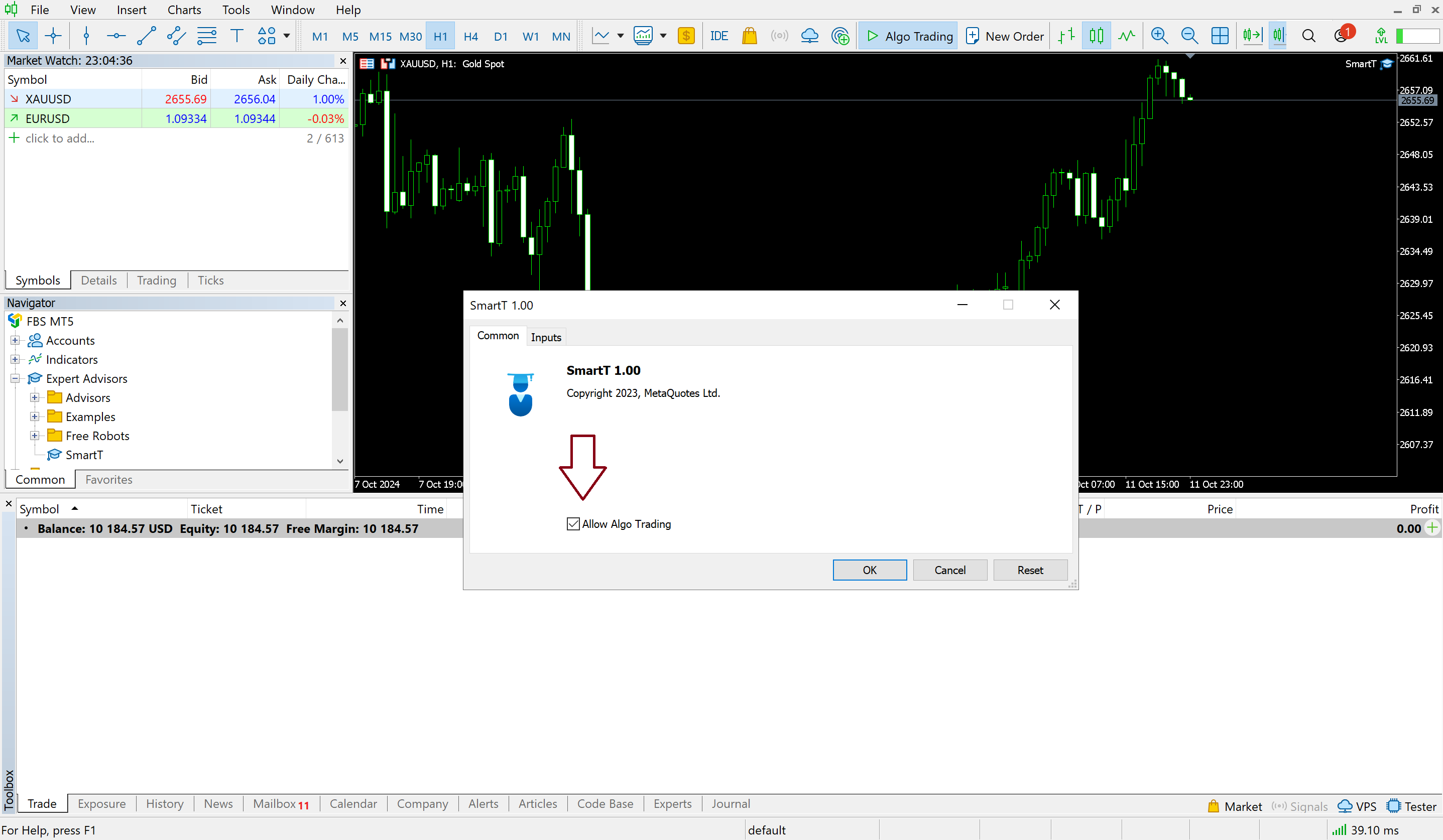The image size is (1443, 840).
Task: Tile windows with the grid icon
Action: pyautogui.click(x=1220, y=36)
